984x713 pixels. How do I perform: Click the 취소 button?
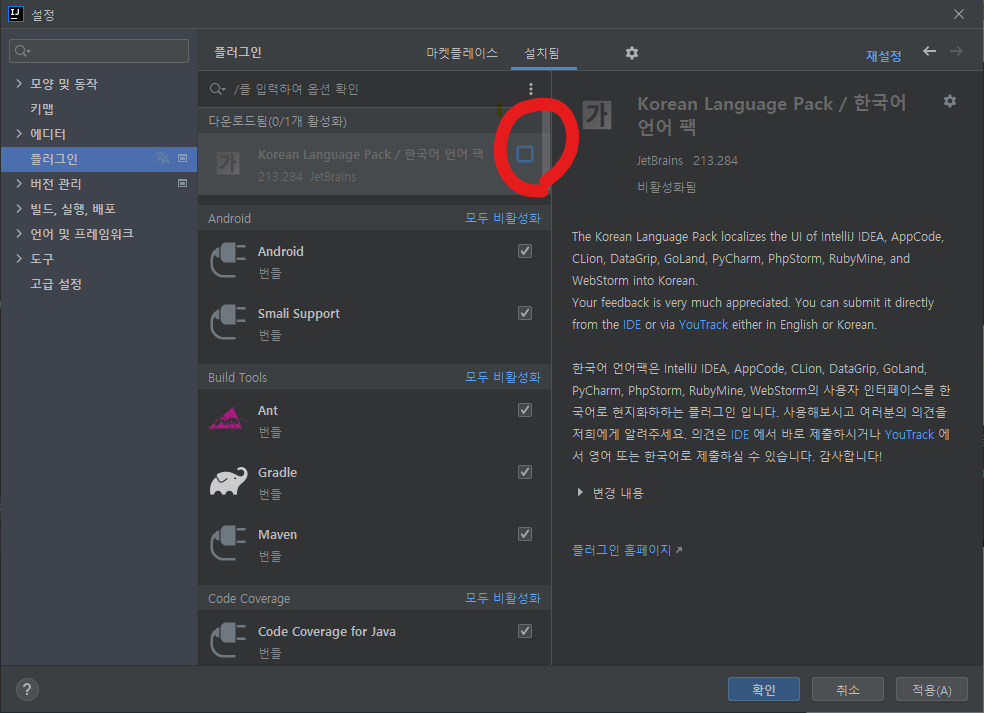pos(848,689)
